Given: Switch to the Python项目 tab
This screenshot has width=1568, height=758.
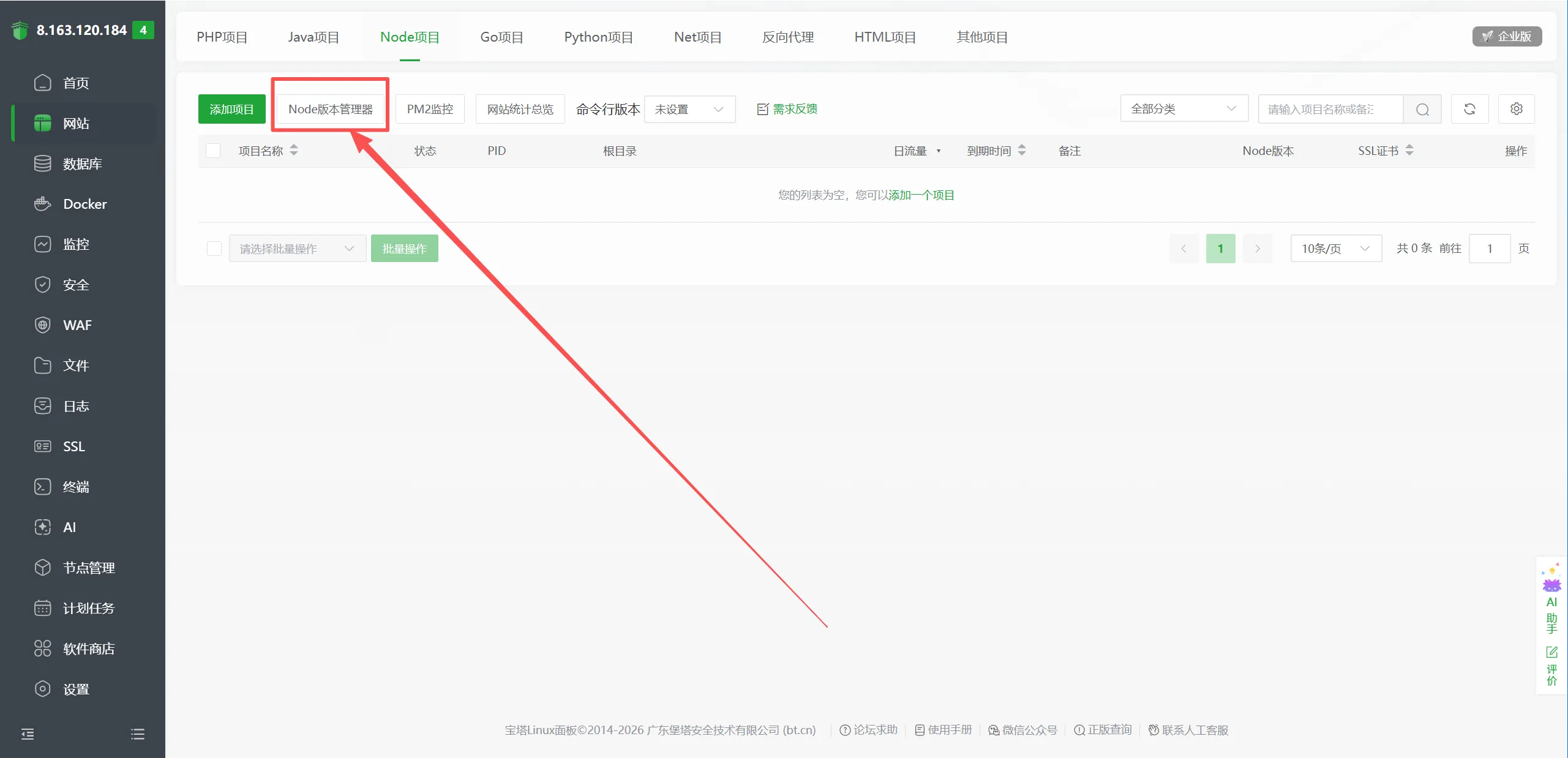Looking at the screenshot, I should (x=598, y=37).
